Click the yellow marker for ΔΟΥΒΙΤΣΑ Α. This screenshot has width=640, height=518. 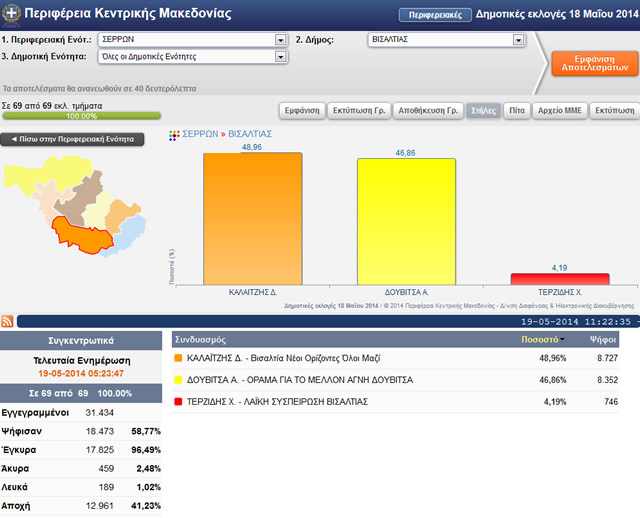tap(178, 380)
